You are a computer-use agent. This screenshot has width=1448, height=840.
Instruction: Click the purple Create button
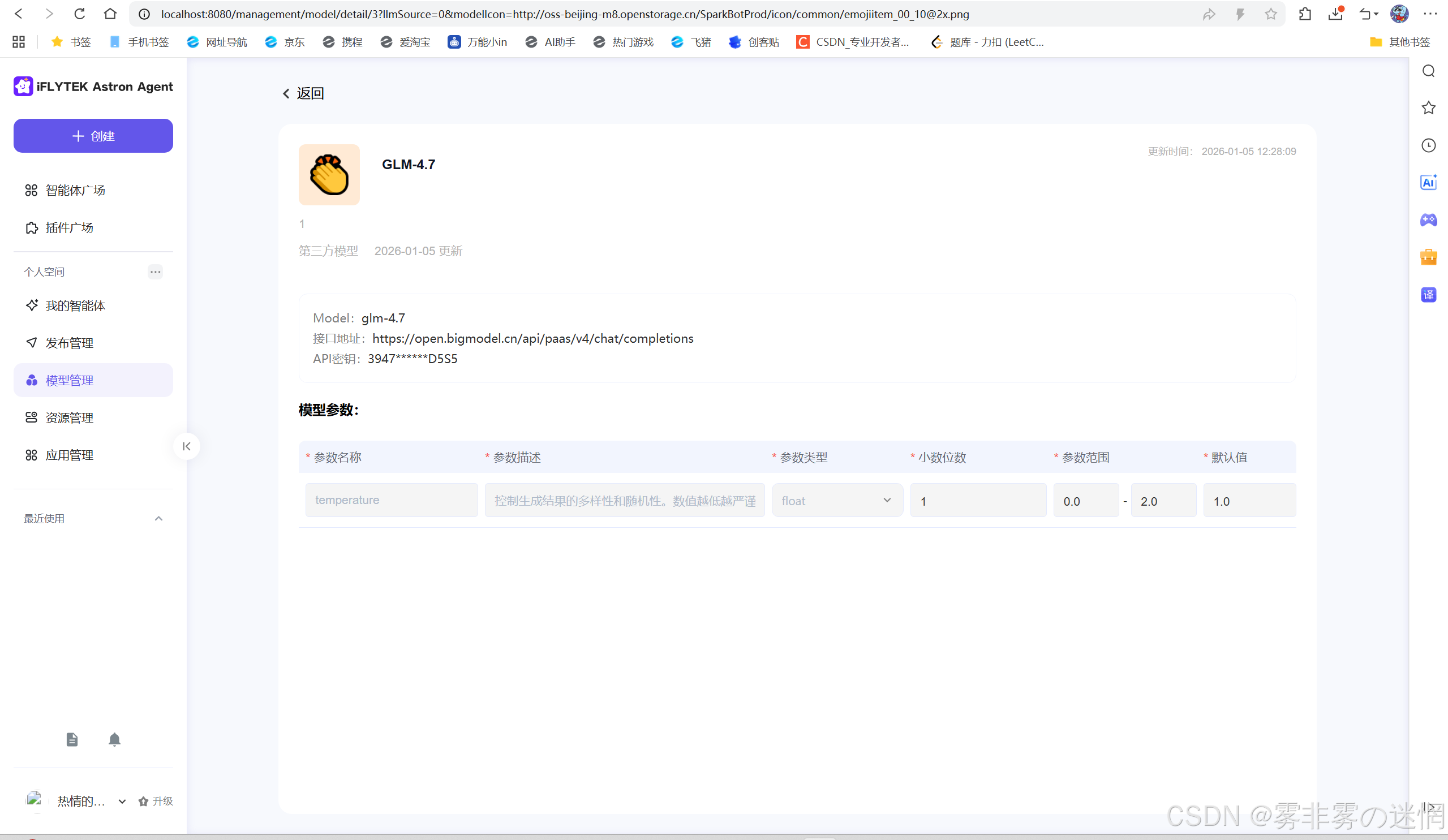click(93, 136)
